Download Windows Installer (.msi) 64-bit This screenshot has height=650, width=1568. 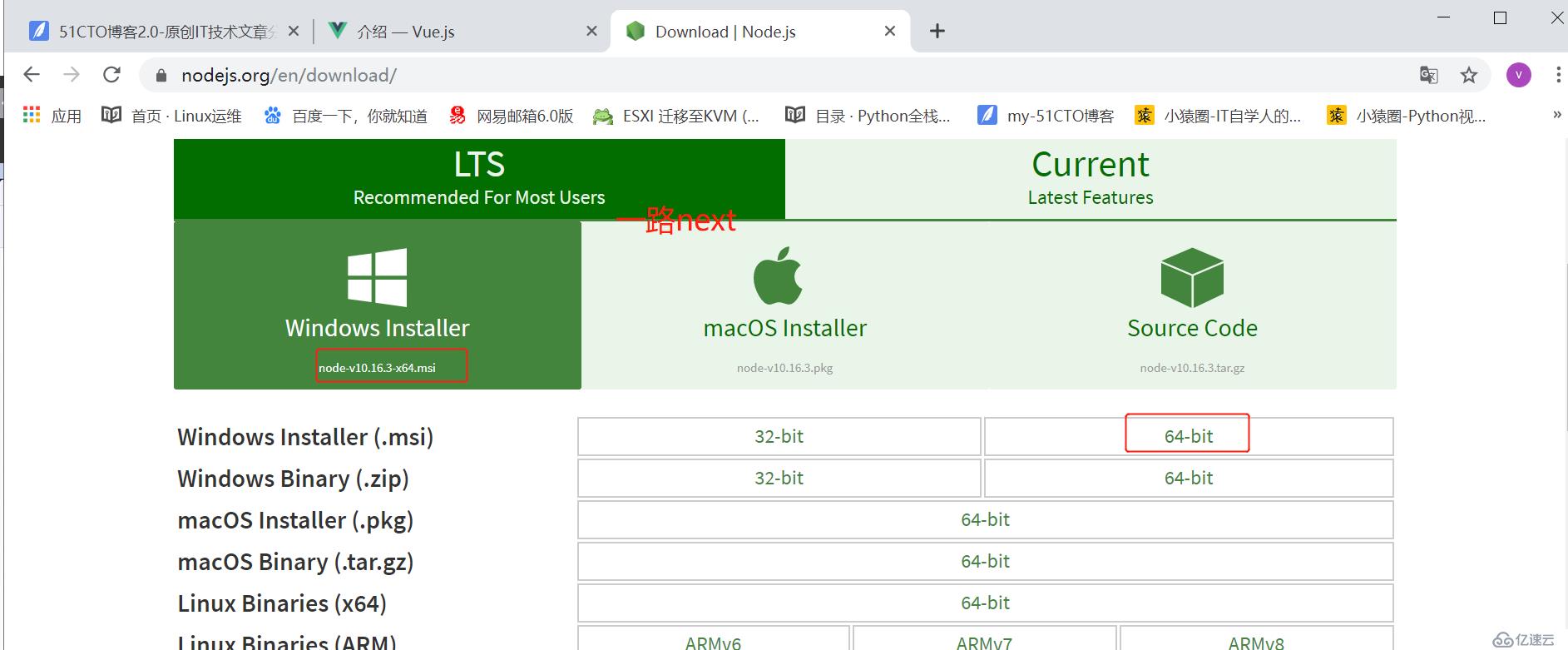(x=1189, y=436)
